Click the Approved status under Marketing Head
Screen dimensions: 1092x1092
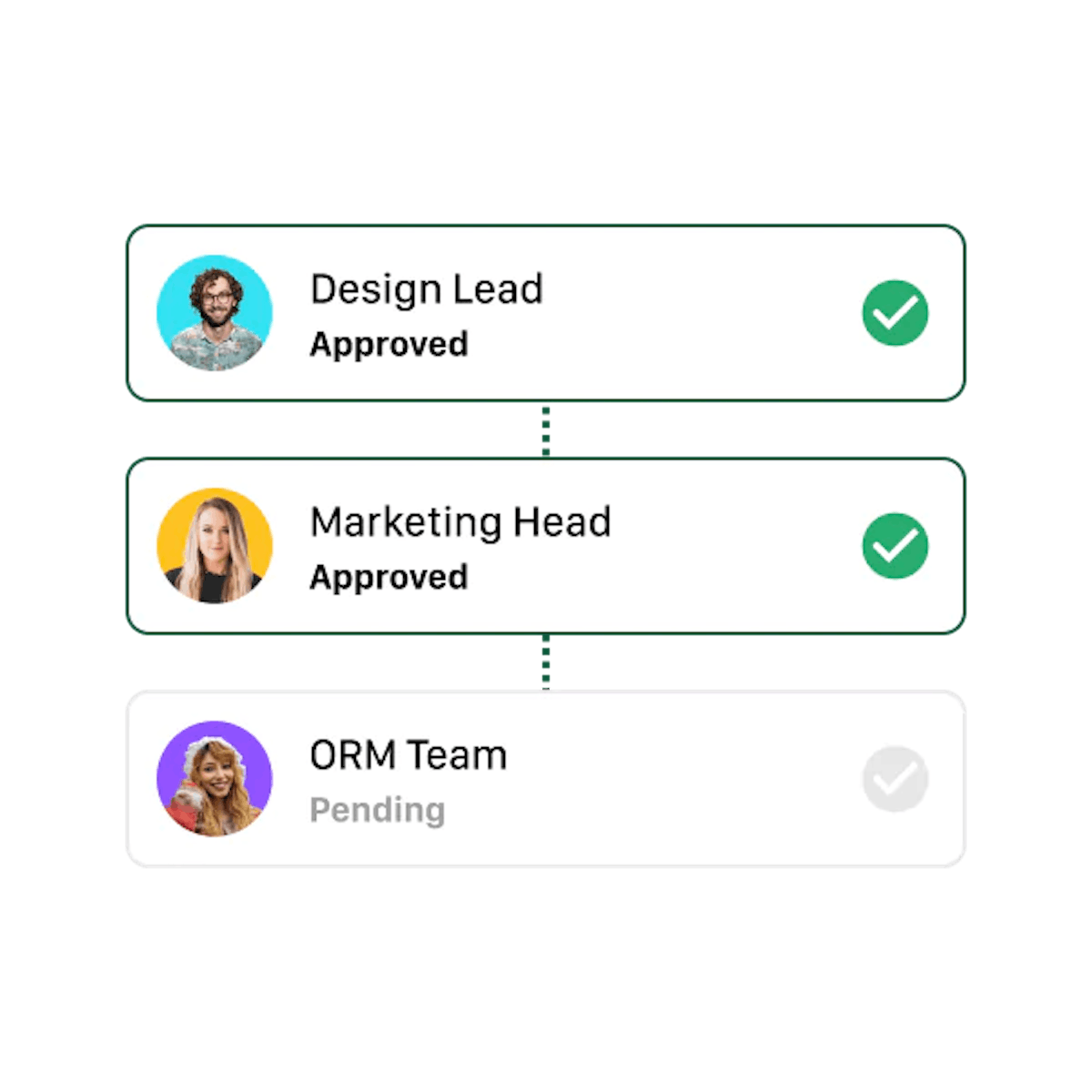pos(389,578)
